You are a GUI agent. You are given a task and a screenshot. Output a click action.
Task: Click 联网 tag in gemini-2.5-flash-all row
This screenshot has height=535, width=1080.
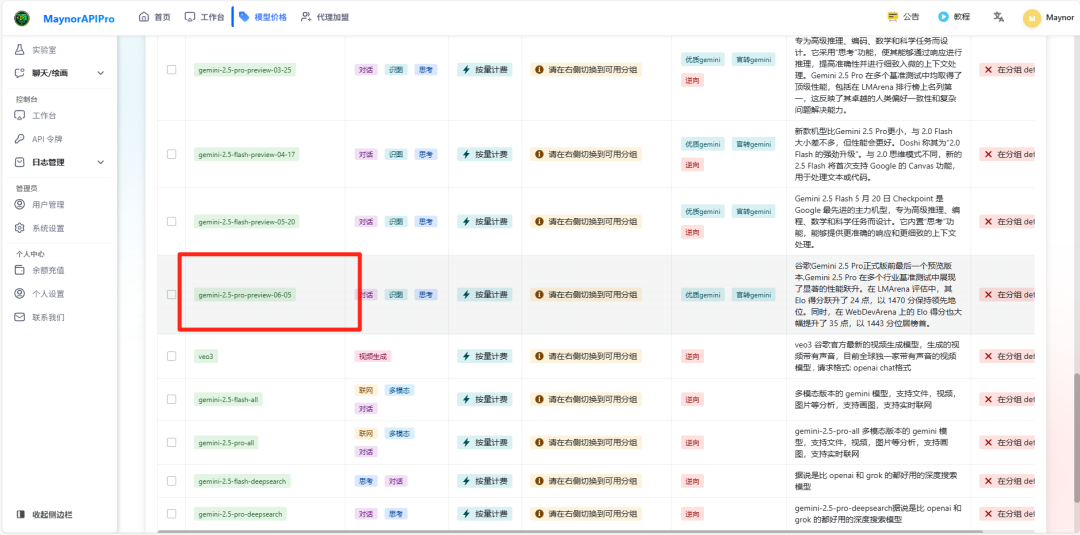click(x=365, y=390)
